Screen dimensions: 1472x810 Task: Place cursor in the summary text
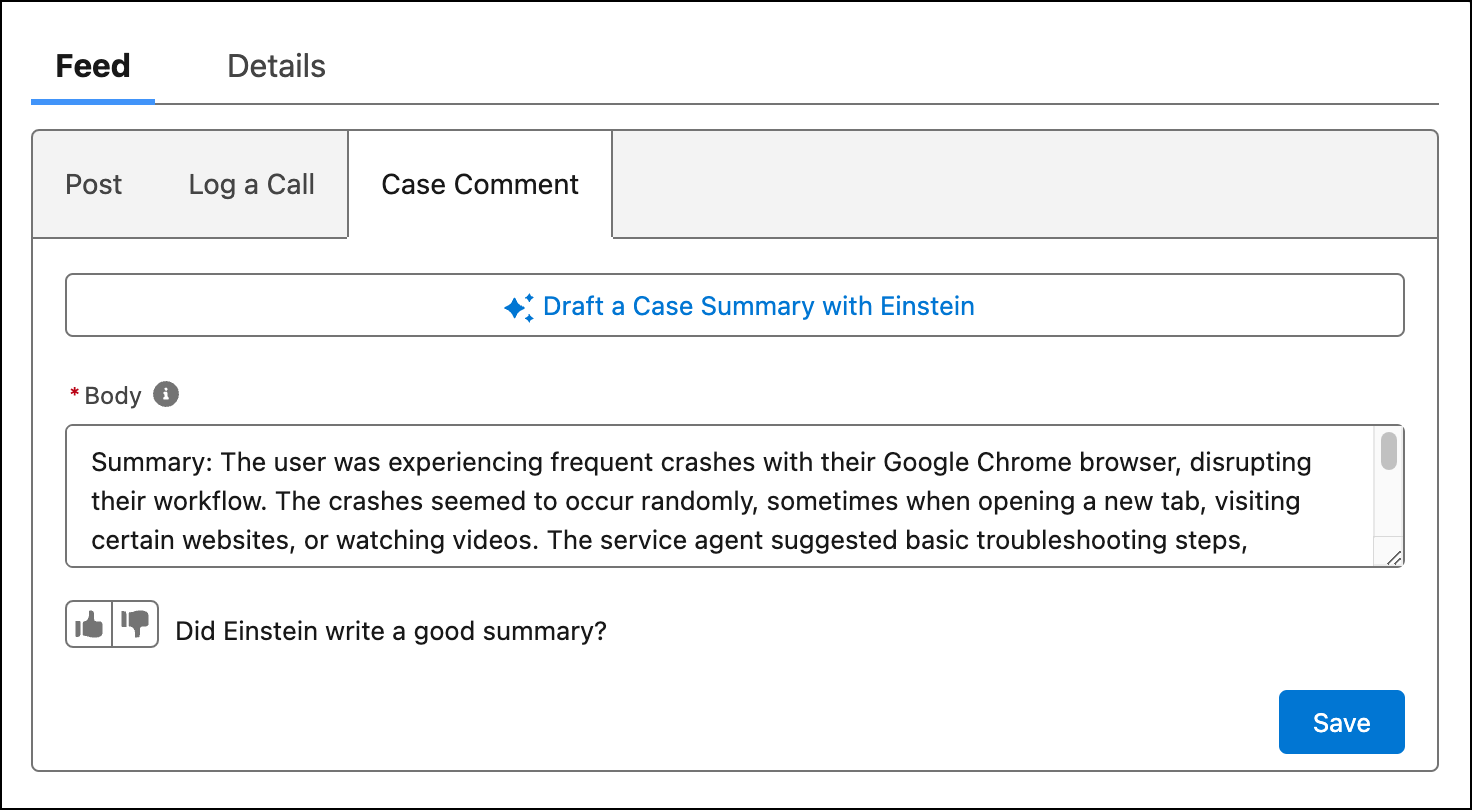pyautogui.click(x=700, y=500)
